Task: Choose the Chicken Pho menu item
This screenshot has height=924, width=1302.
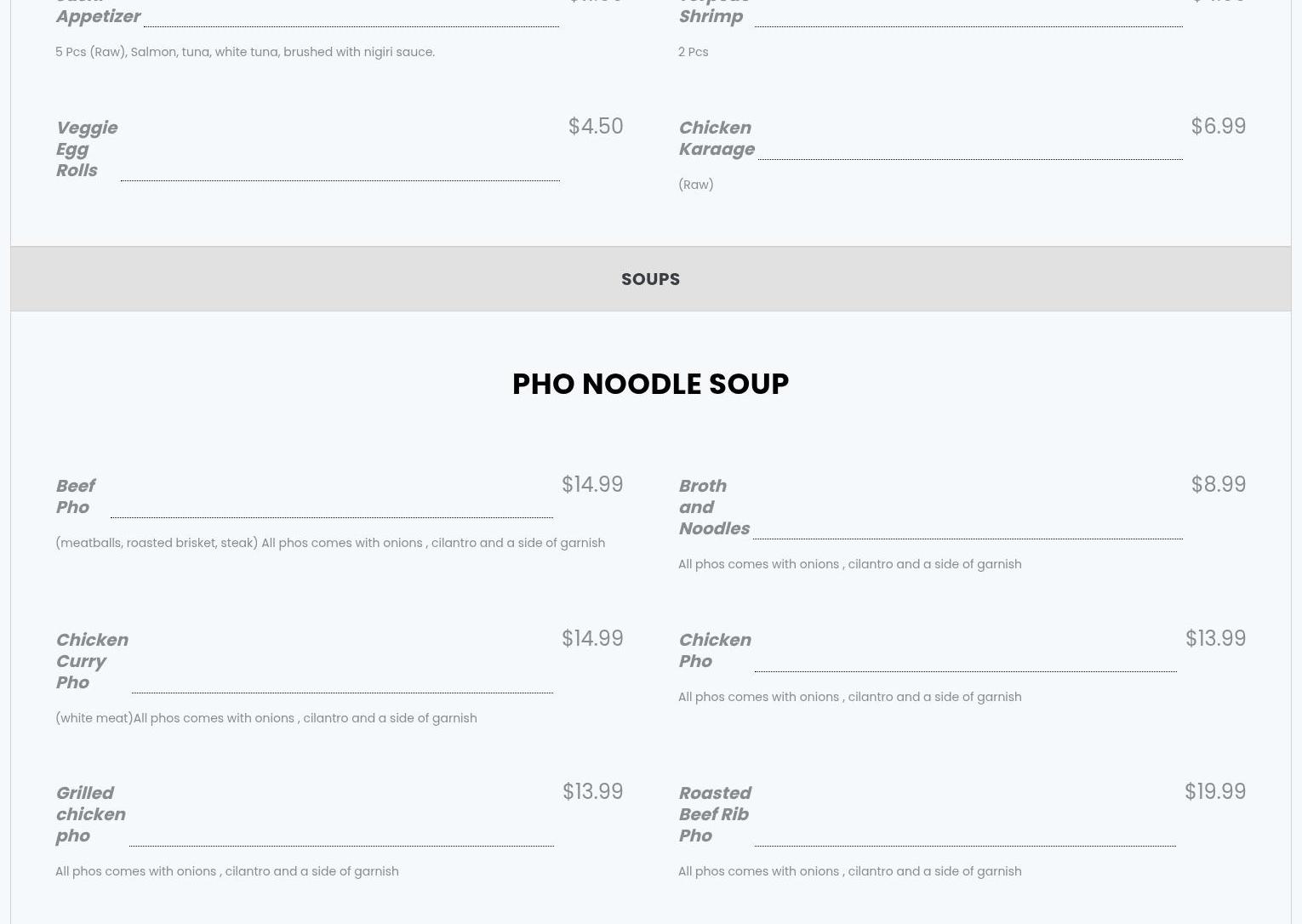Action: point(715,650)
